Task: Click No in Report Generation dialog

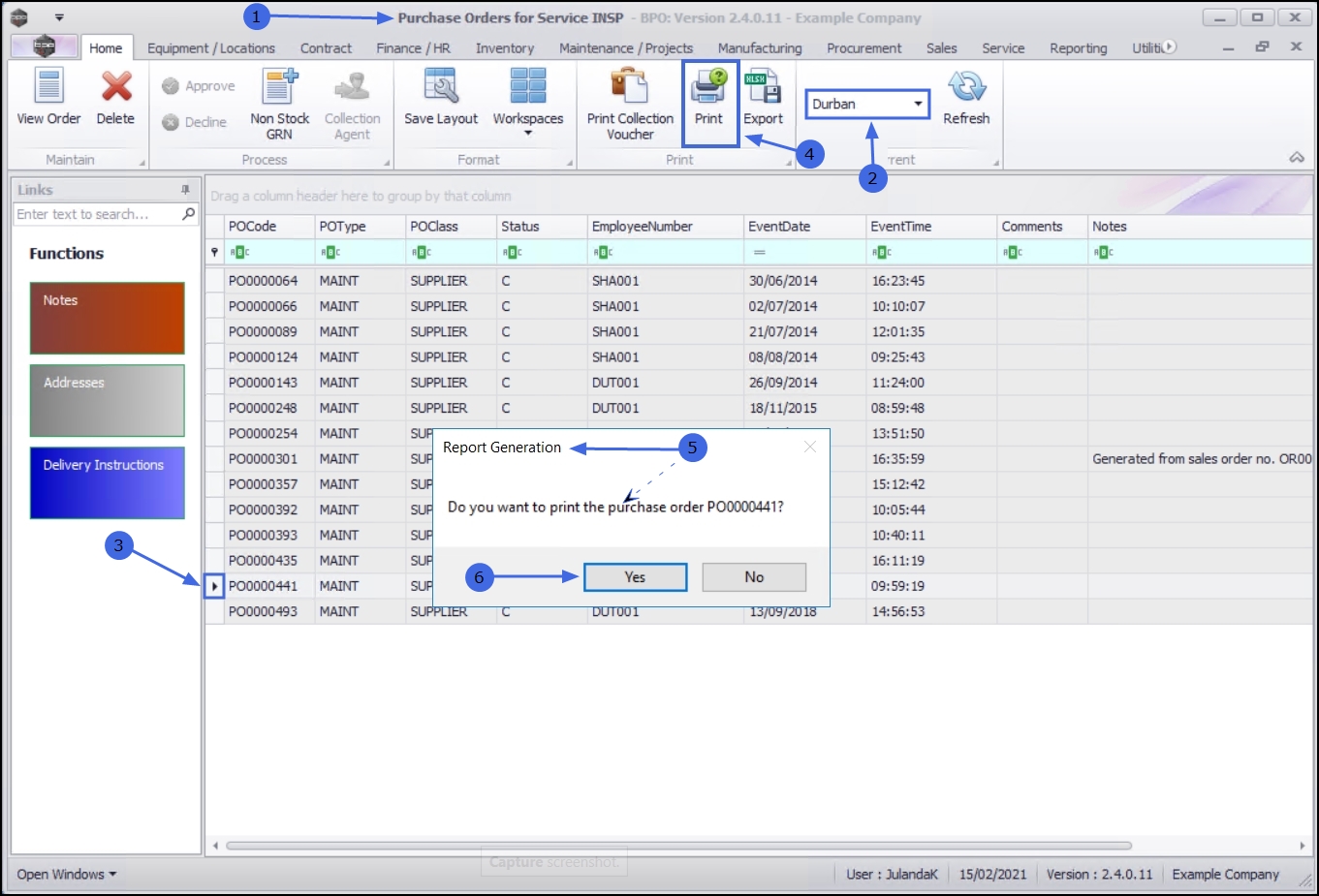Action: coord(754,577)
